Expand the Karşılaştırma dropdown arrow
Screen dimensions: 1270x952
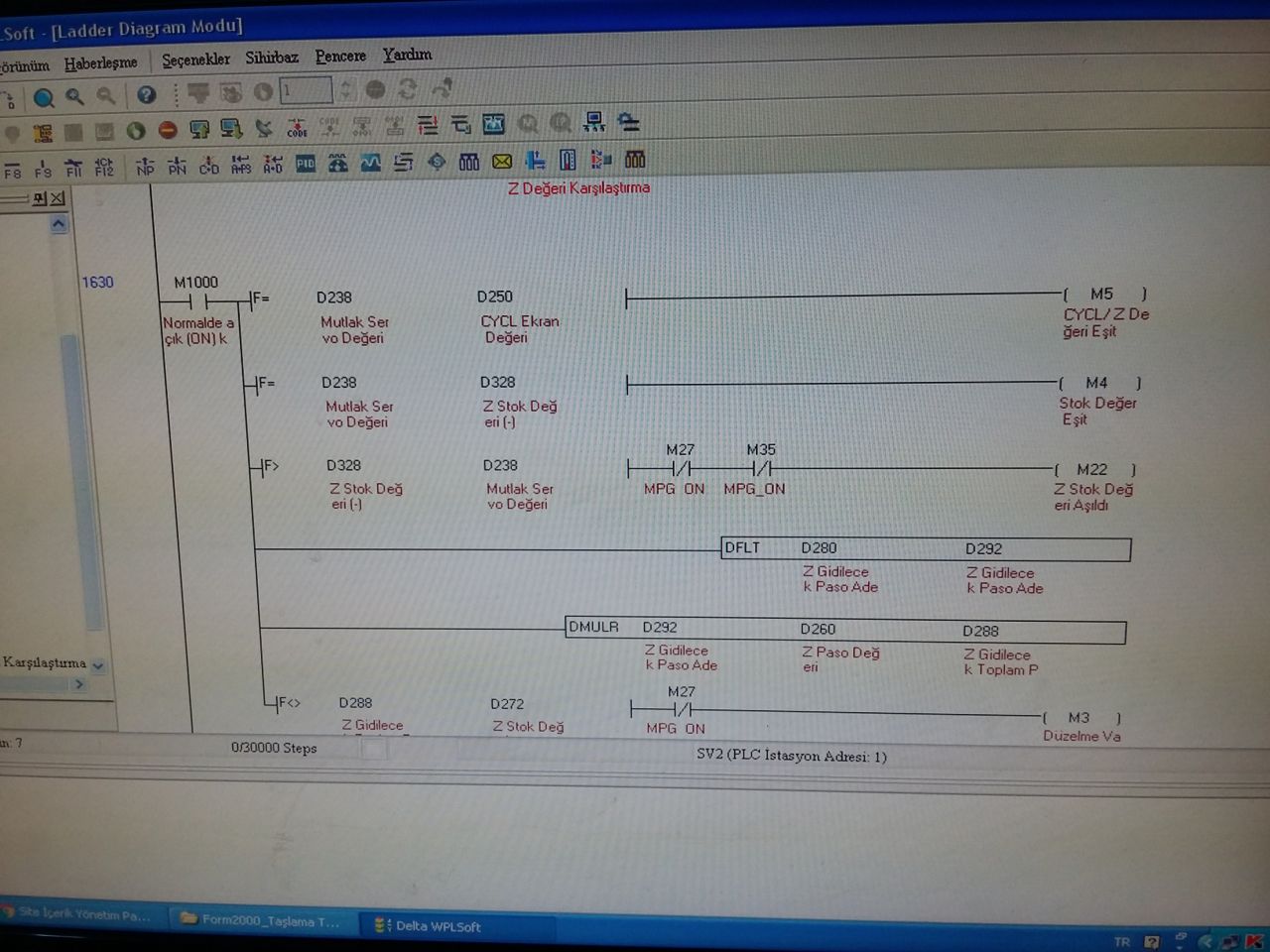click(x=98, y=665)
